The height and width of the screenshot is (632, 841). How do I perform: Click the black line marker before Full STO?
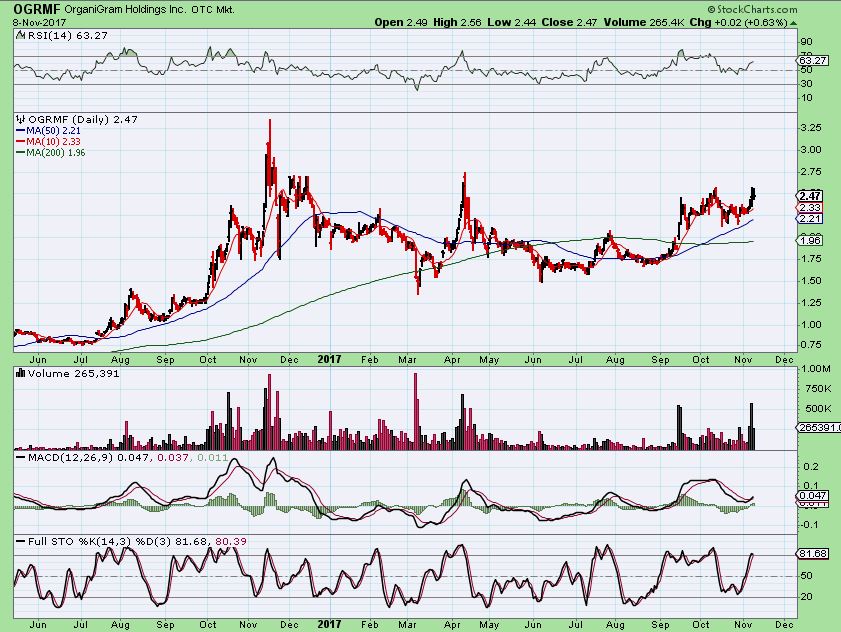point(21,541)
